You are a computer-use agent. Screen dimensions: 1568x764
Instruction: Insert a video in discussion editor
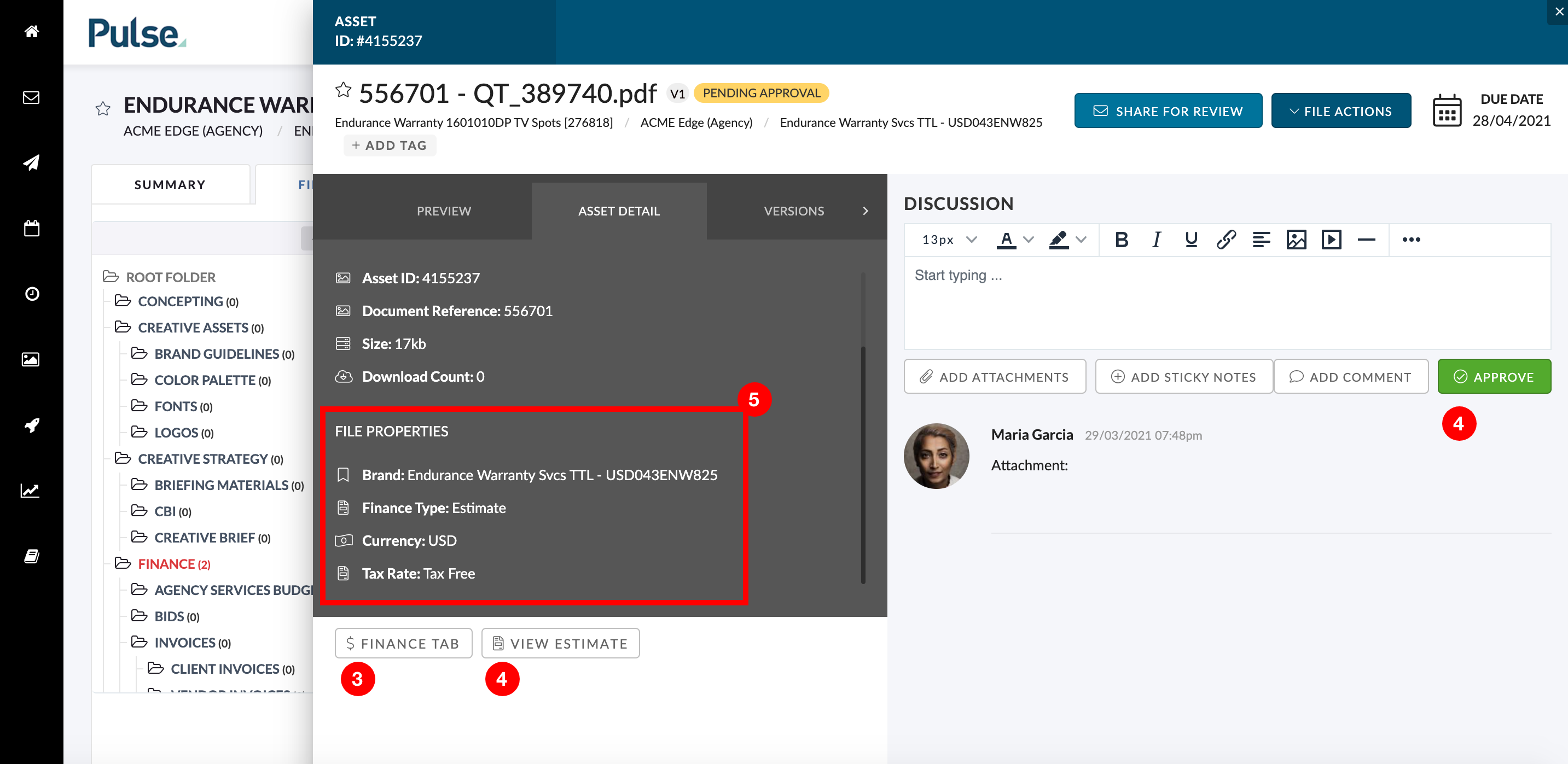coord(1331,240)
